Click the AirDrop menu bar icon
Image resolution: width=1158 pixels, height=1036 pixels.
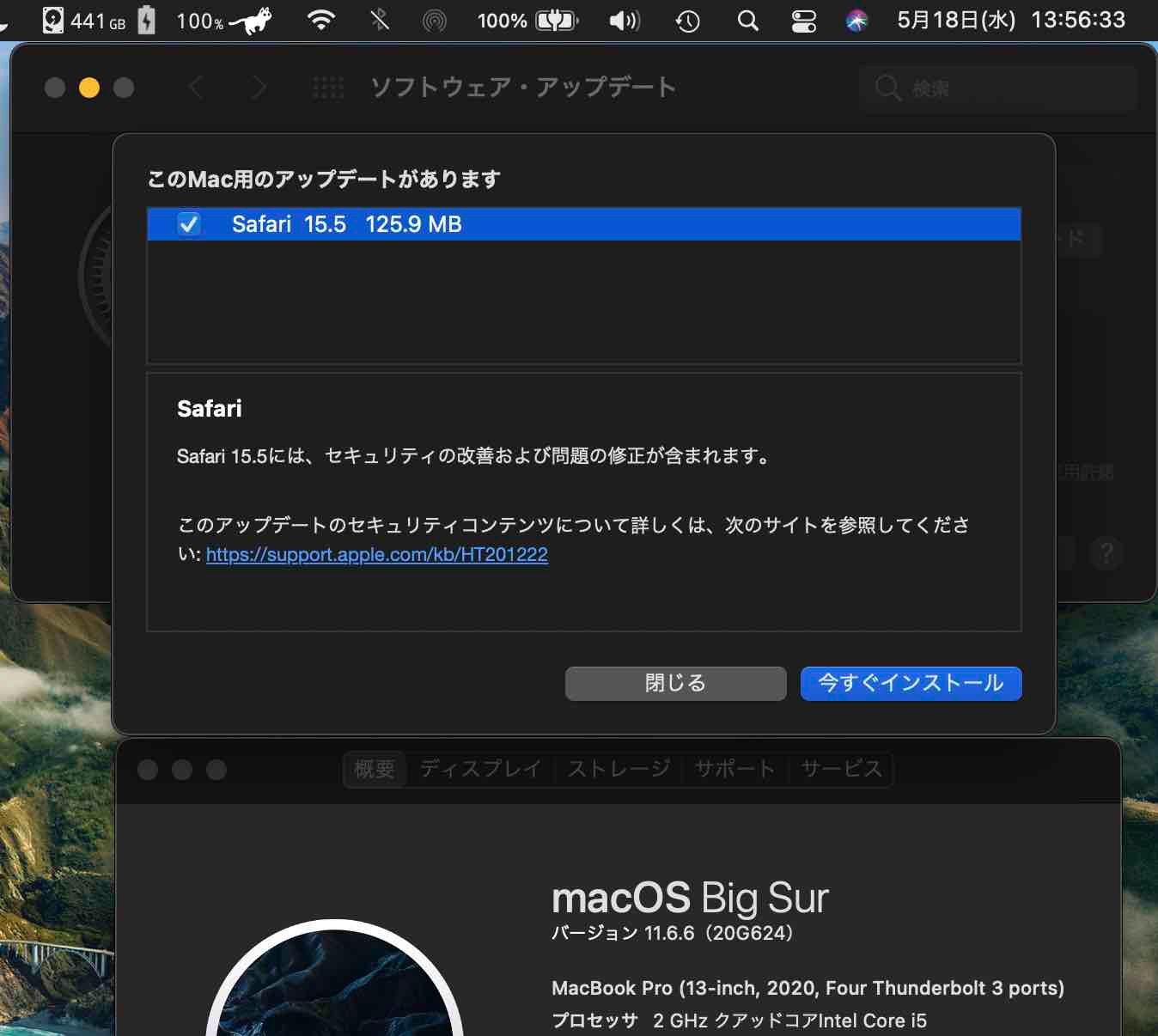click(435, 21)
